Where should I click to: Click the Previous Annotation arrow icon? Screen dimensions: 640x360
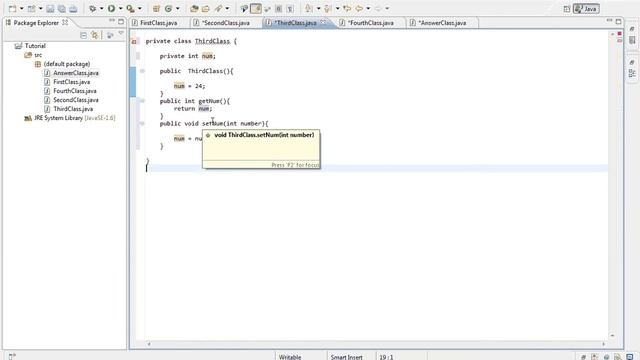click(327, 9)
